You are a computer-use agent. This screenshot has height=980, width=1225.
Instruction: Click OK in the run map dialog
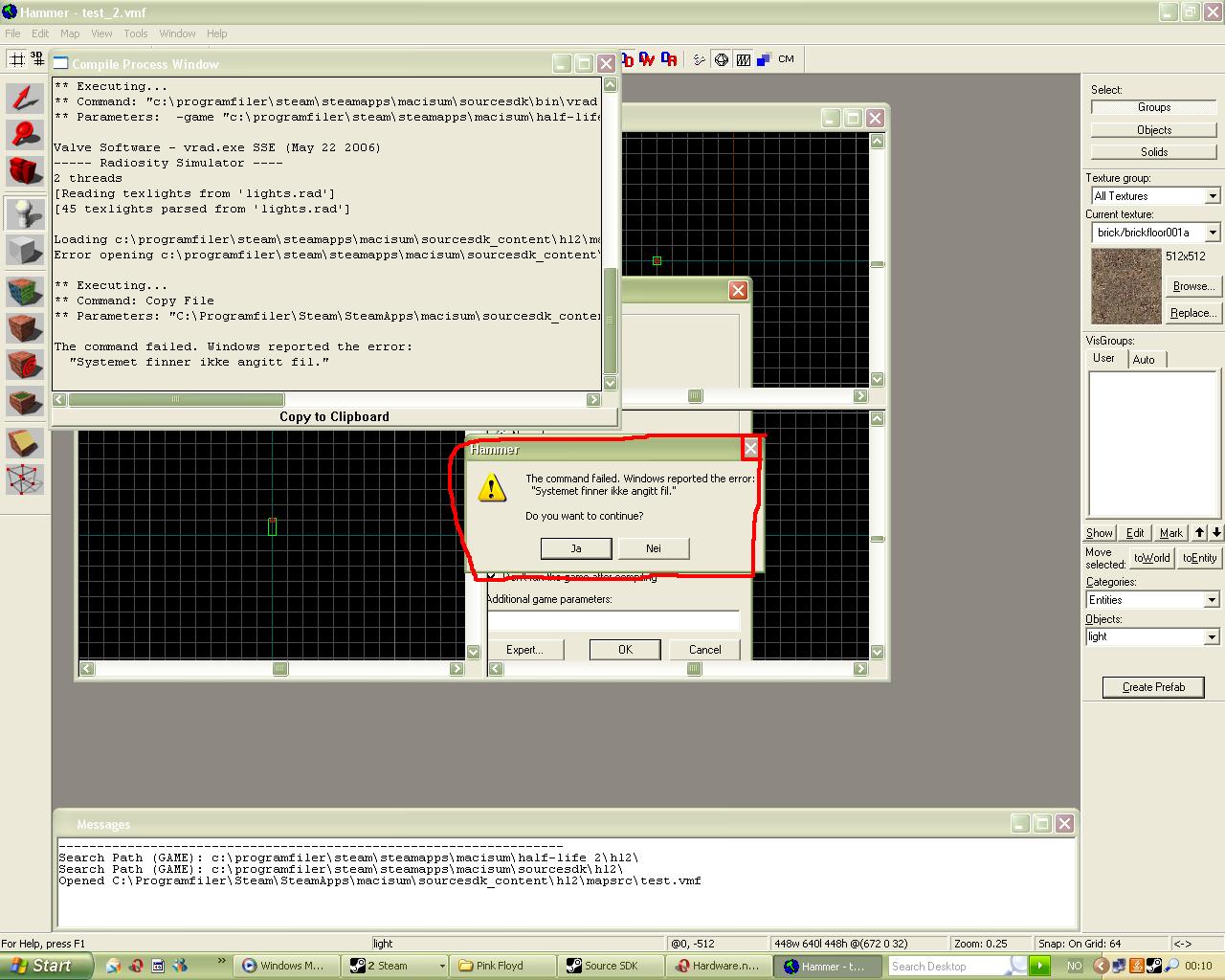[x=625, y=650]
